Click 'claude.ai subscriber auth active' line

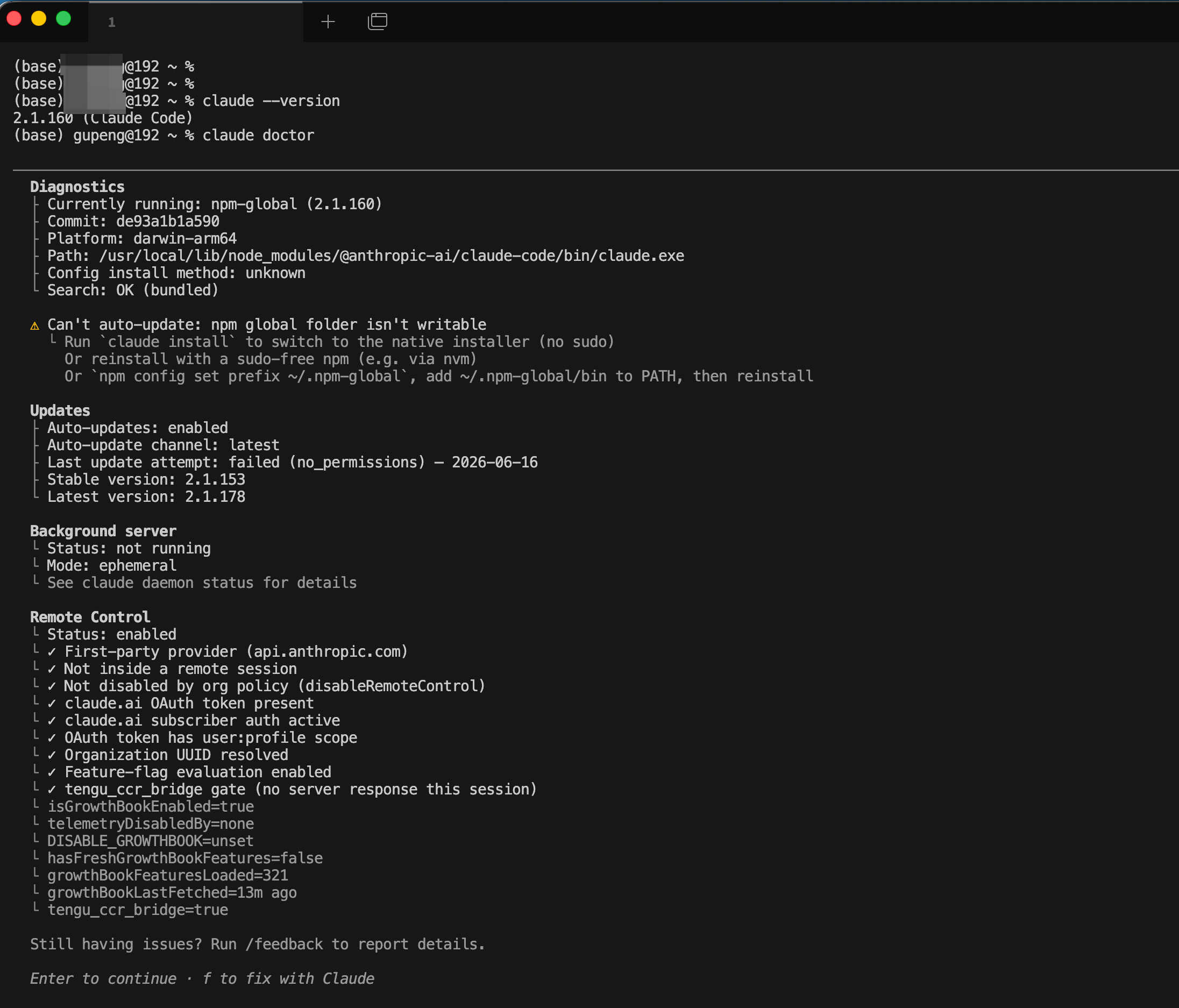pos(194,721)
